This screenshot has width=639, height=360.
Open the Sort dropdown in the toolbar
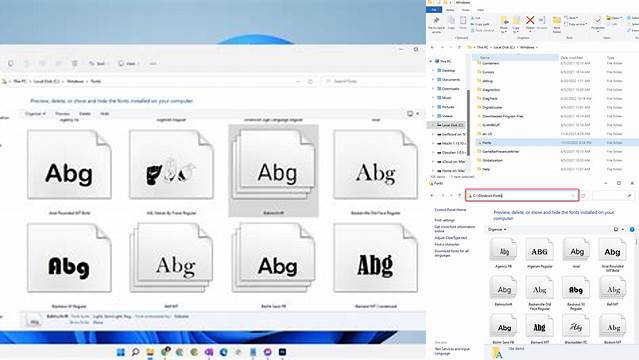click(x=97, y=64)
